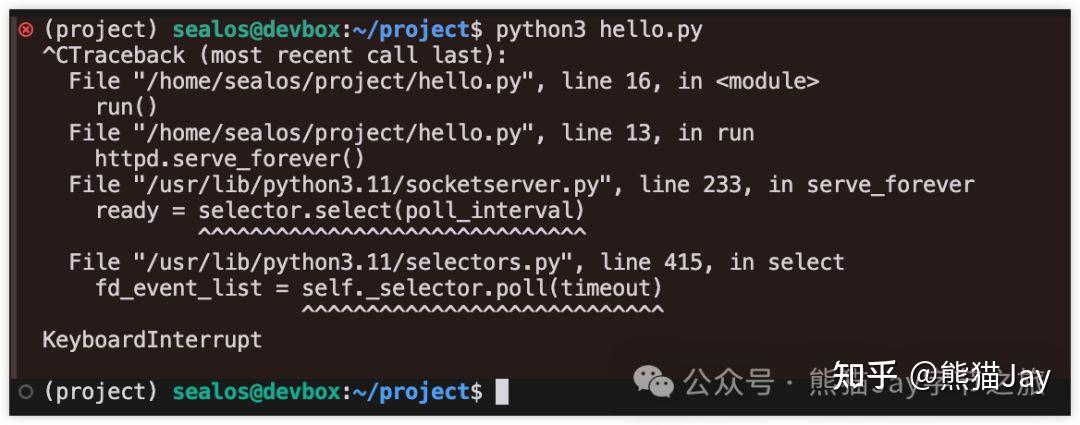Click sealos@devbox in the top prompt

point(256,30)
